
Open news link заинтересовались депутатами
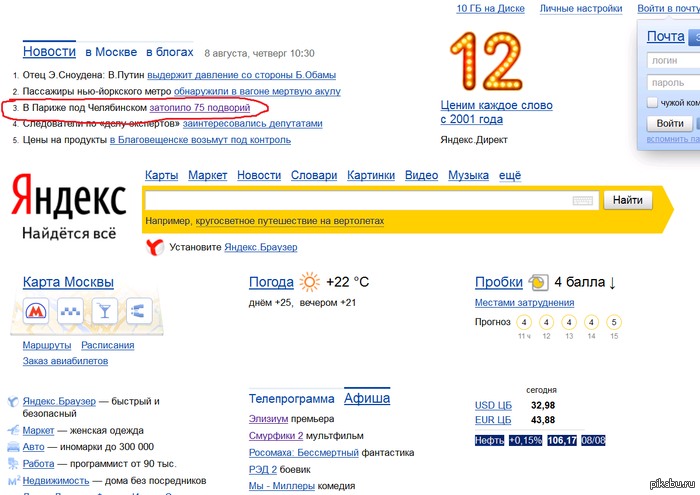tap(252, 123)
